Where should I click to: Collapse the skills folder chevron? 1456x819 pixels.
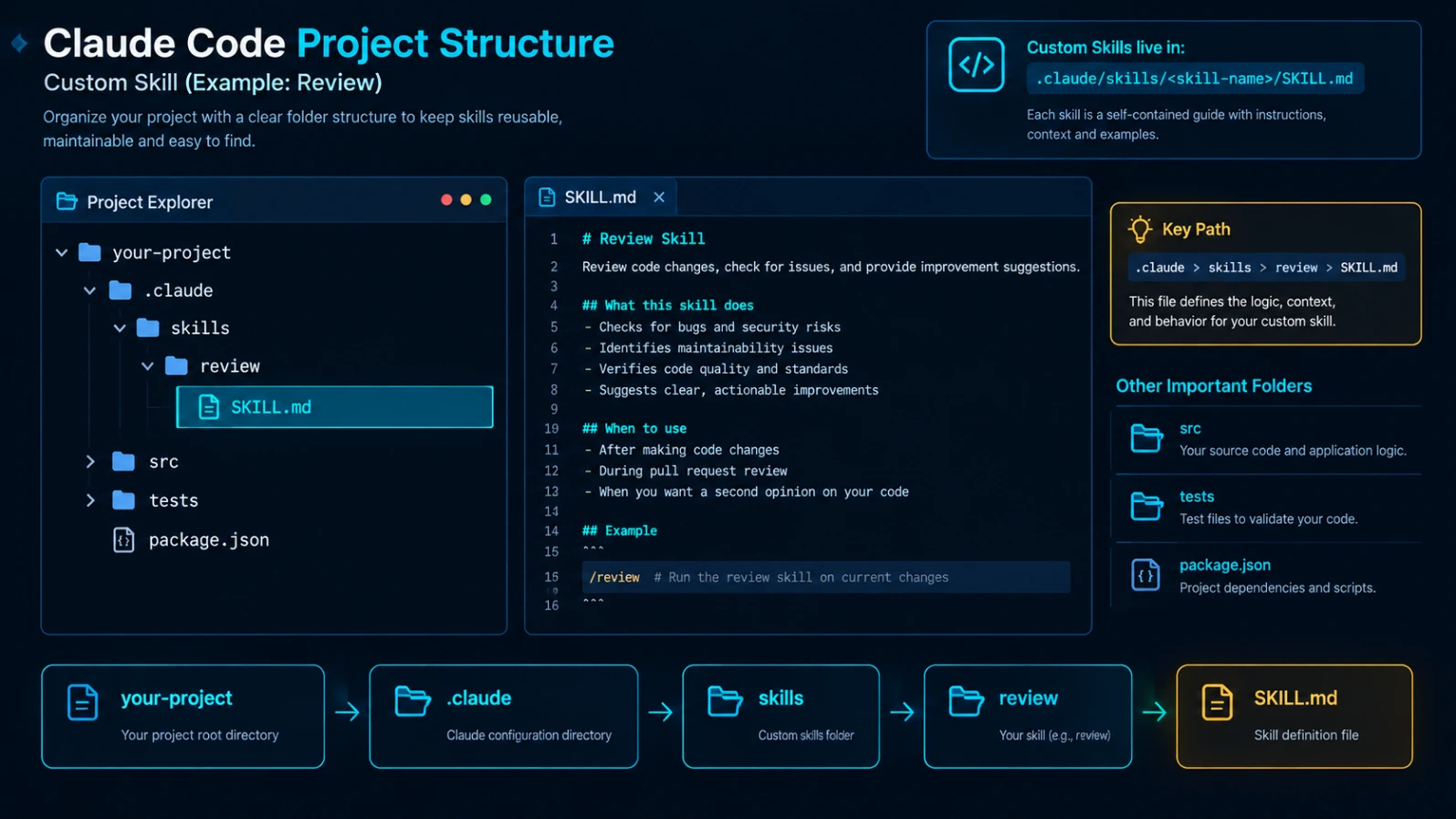pos(120,328)
